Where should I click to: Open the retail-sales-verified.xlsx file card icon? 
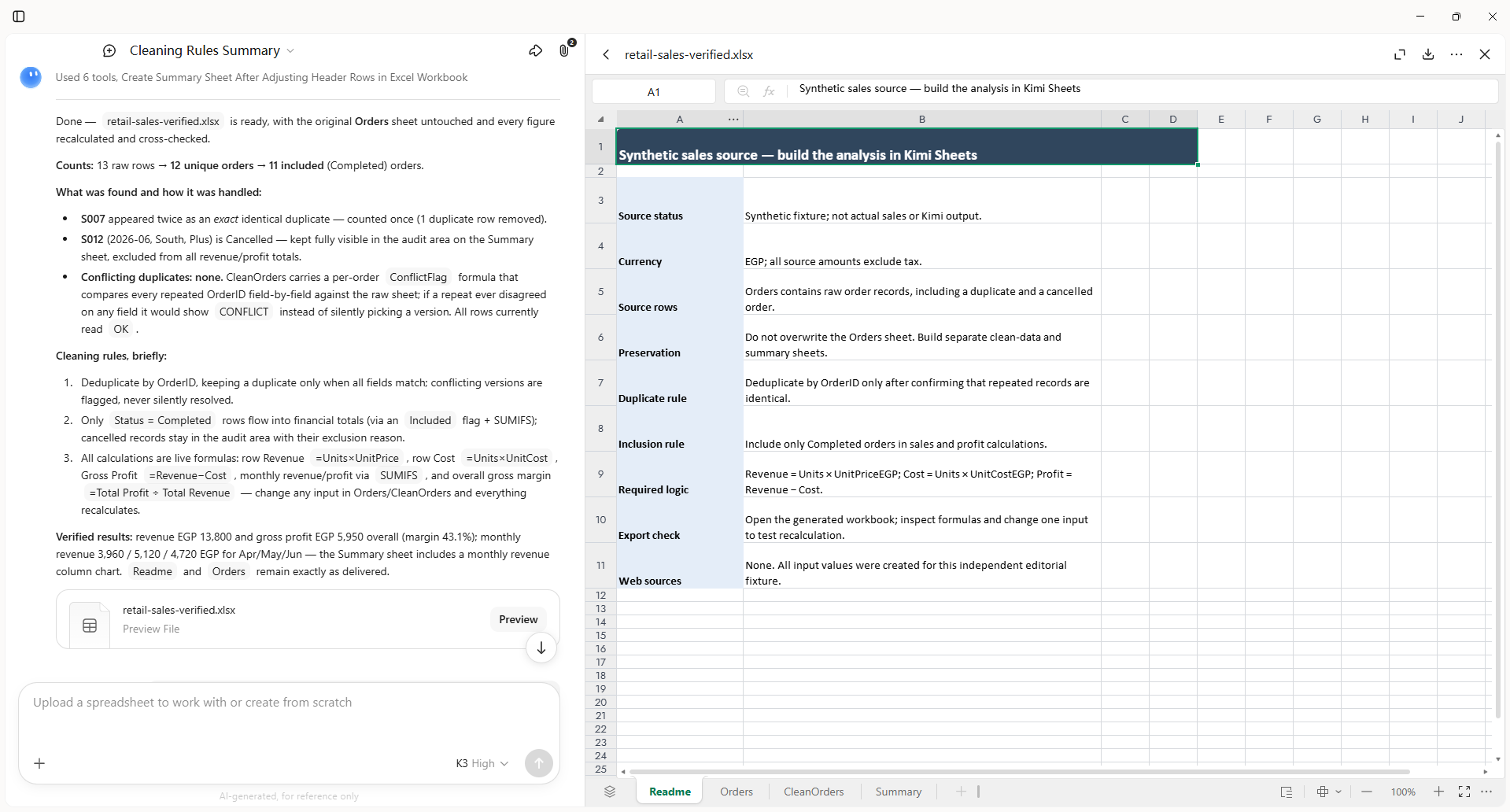click(x=90, y=626)
